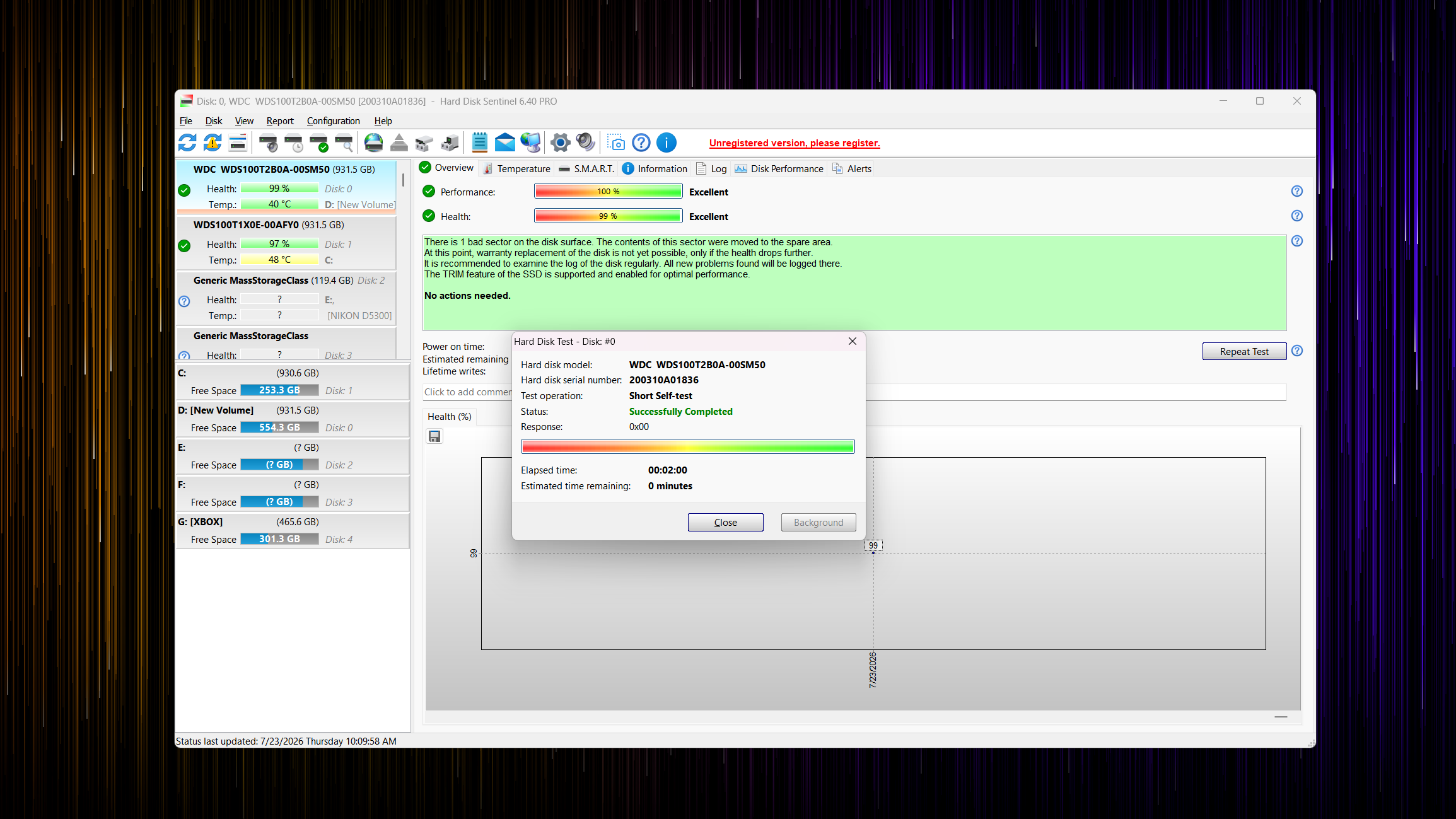Open the Configuration menu
The height and width of the screenshot is (819, 1456).
[x=334, y=121]
